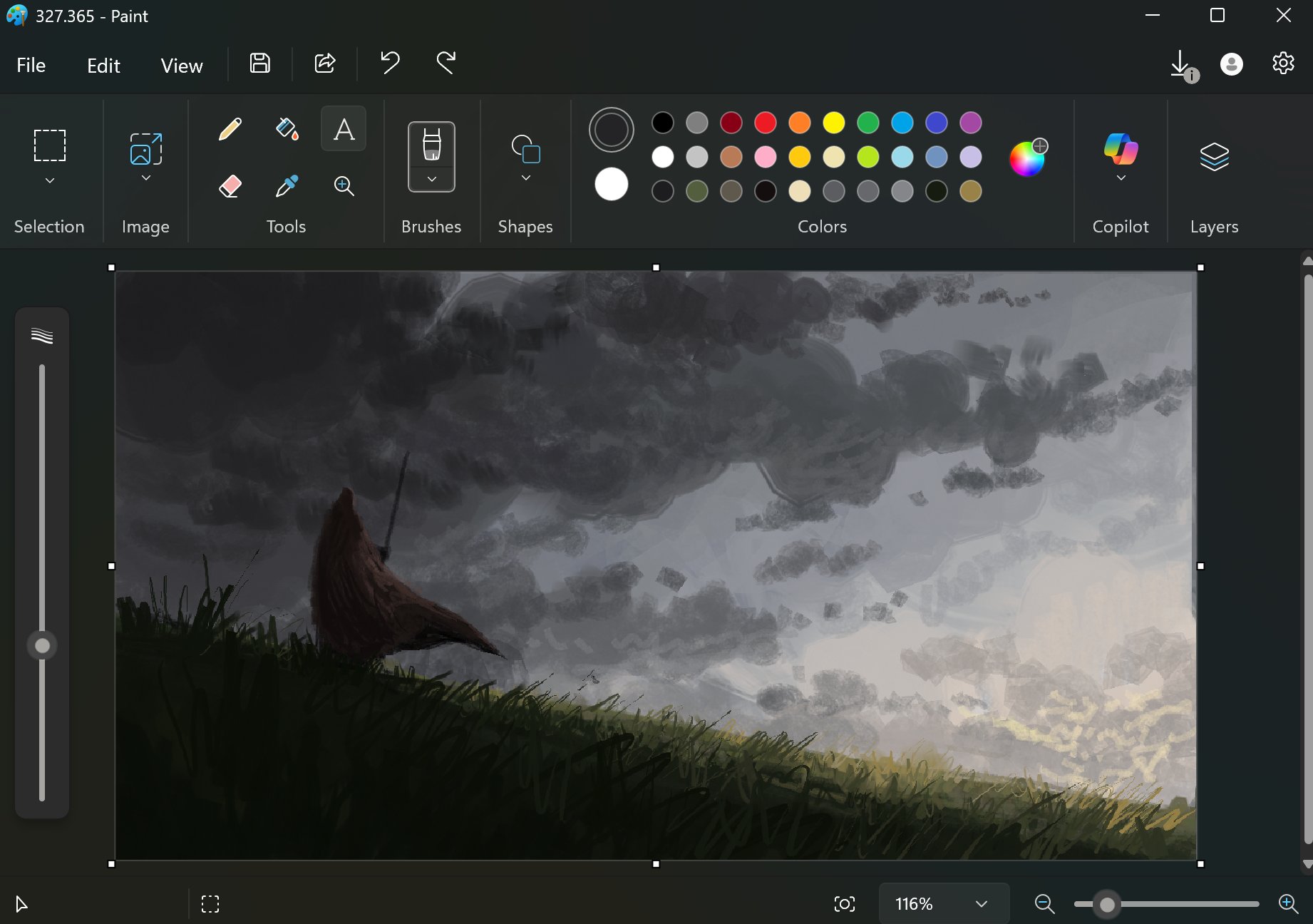Expand the Image options chevron
The image size is (1313, 924).
(x=145, y=178)
